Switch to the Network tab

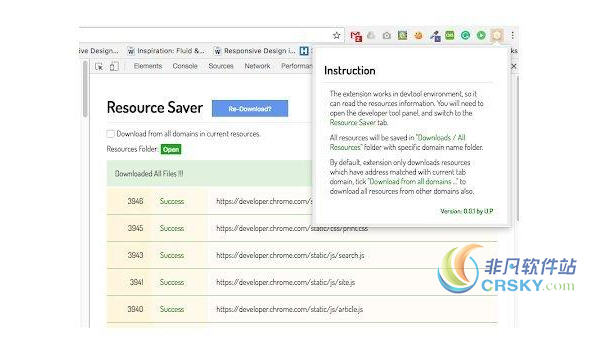pos(257,66)
